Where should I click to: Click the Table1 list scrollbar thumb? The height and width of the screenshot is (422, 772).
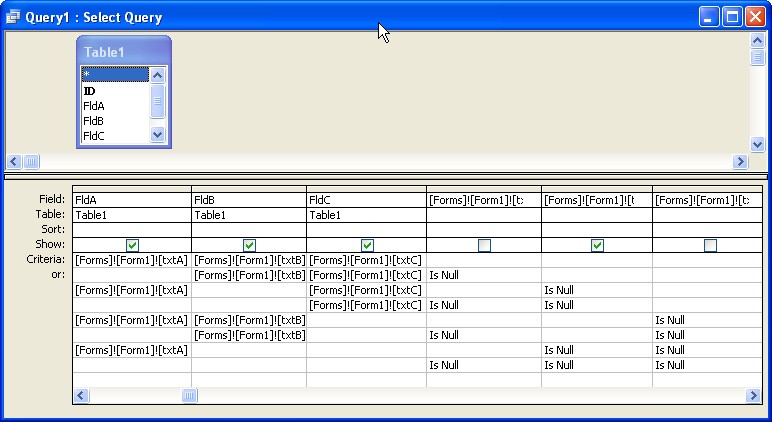[158, 101]
